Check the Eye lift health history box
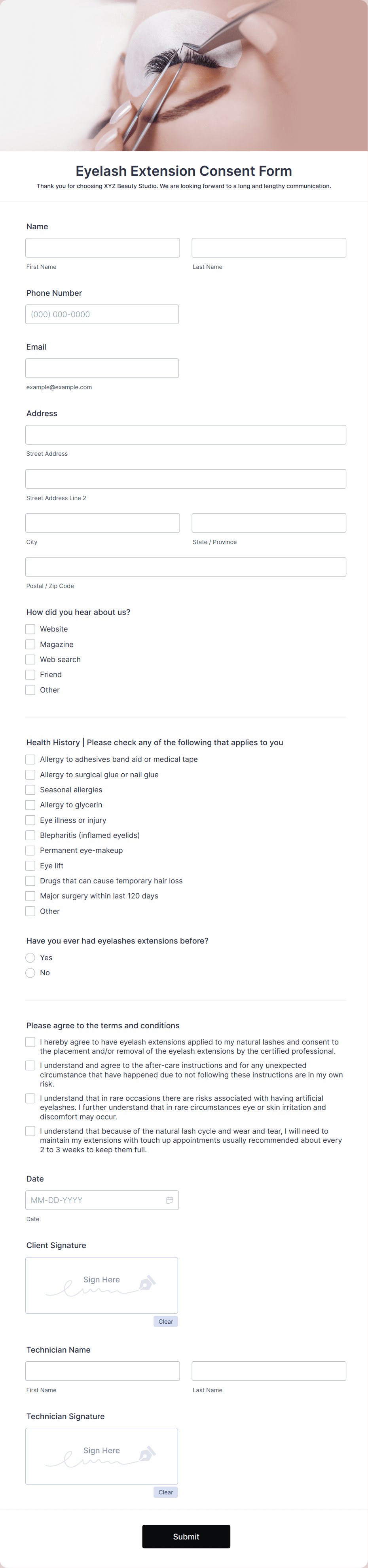Viewport: 368px width, 1568px height. click(x=30, y=865)
